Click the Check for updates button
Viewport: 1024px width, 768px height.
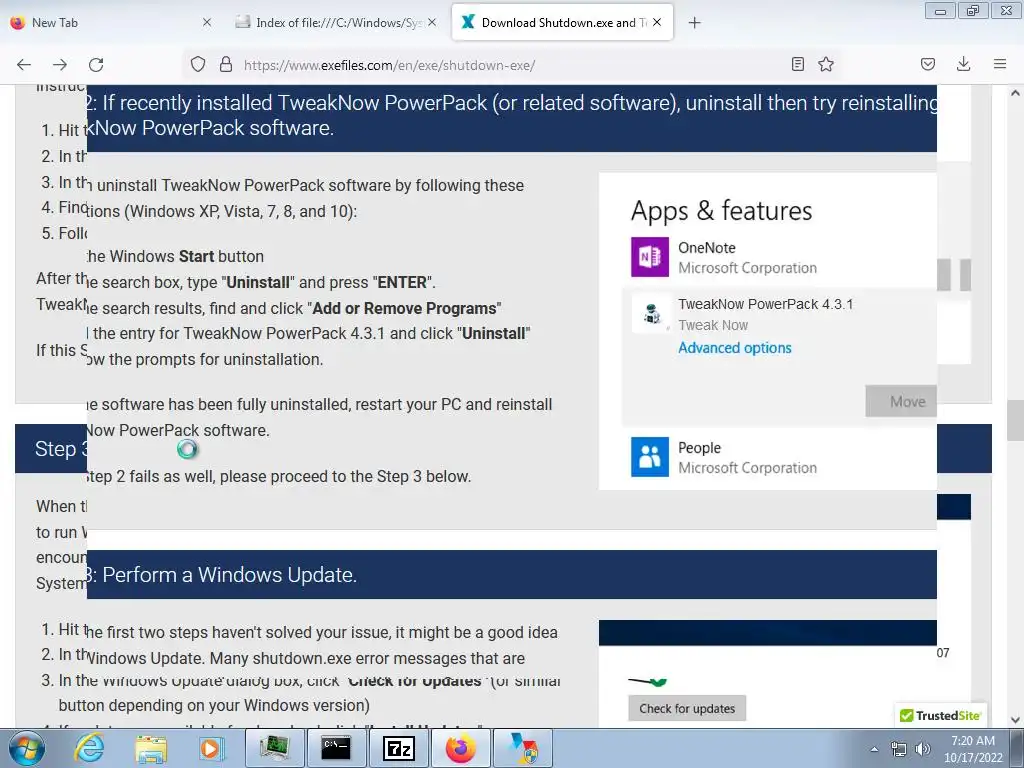687,709
